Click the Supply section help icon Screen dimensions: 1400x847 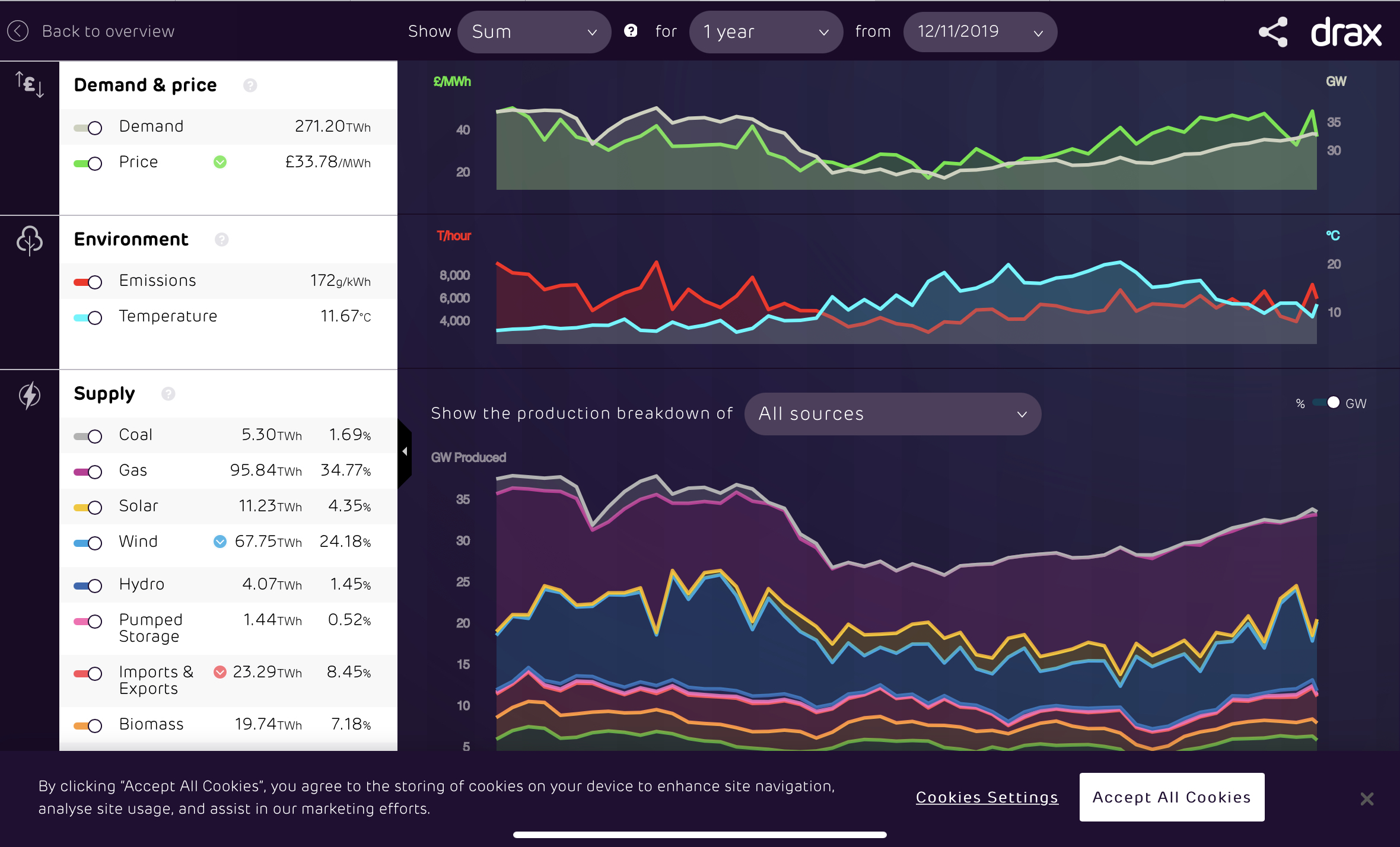168,394
